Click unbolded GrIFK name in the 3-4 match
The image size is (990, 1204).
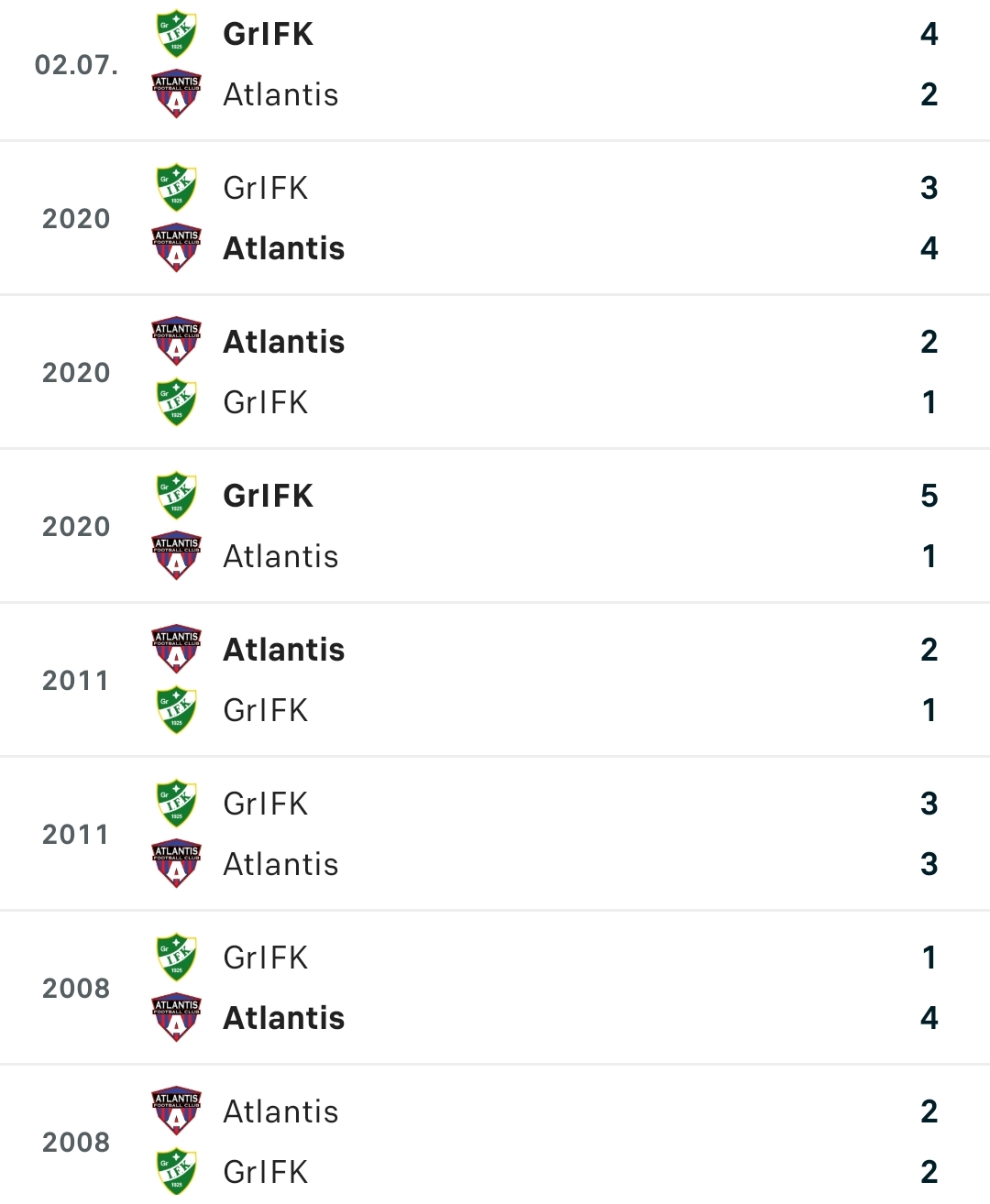click(x=266, y=188)
